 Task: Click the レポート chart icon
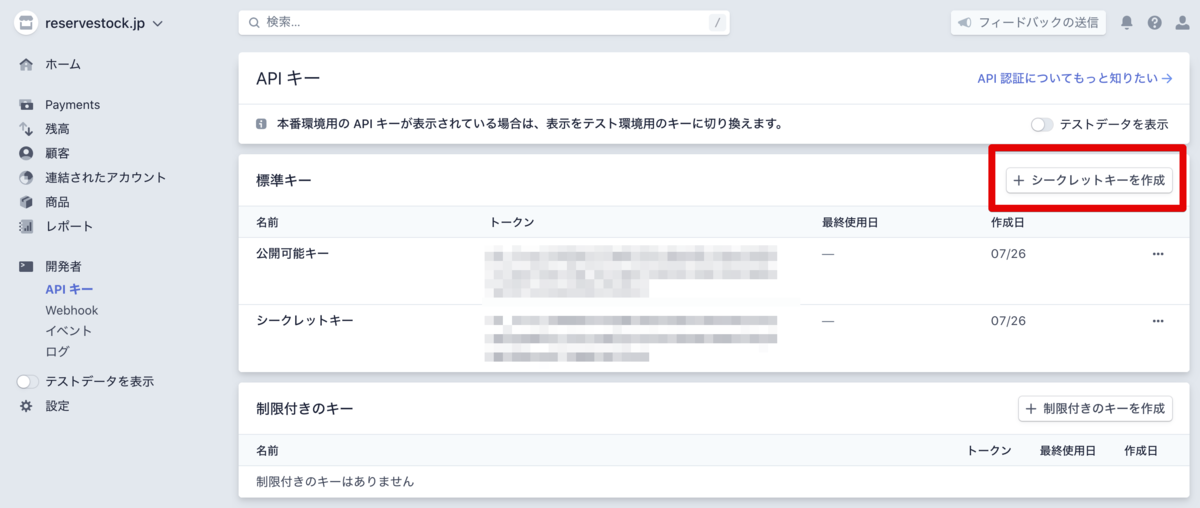pyautogui.click(x=26, y=226)
